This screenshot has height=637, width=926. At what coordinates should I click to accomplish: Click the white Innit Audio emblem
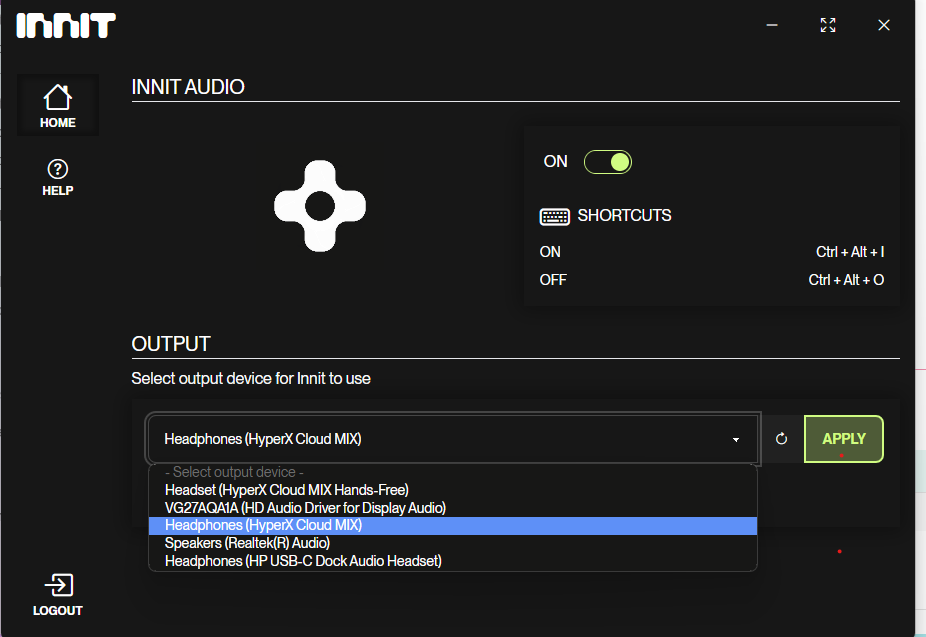coord(319,205)
